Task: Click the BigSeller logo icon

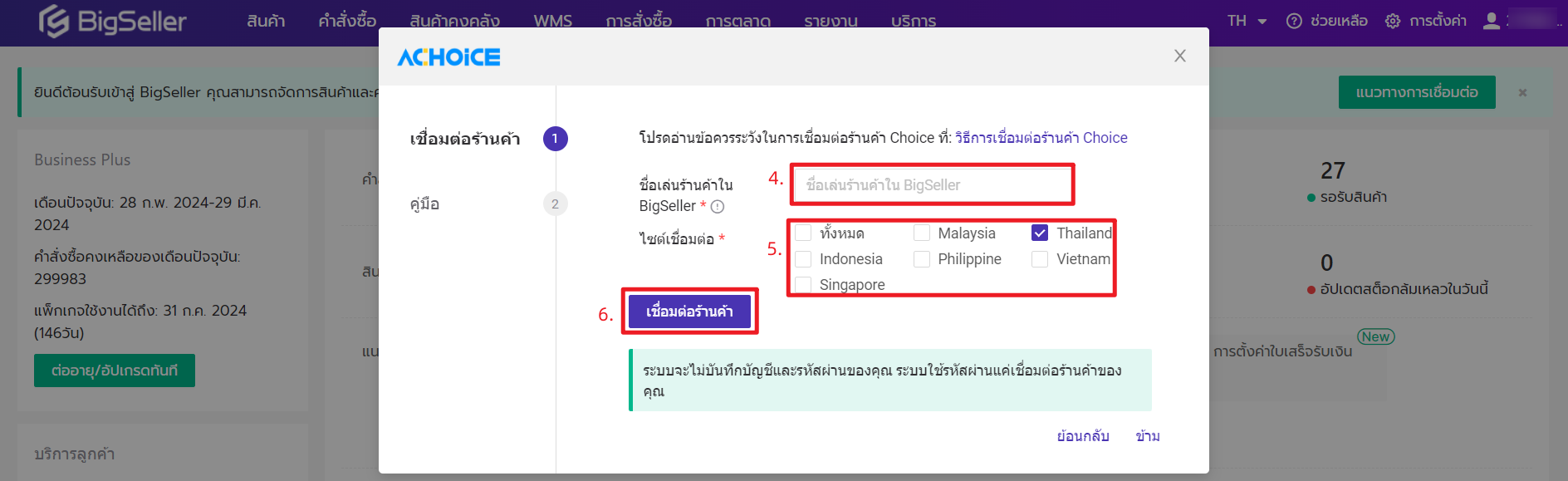Action: click(x=54, y=21)
